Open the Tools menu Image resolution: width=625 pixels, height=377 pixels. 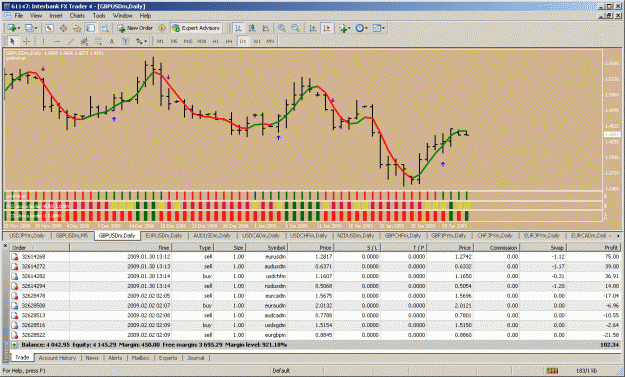click(x=99, y=16)
